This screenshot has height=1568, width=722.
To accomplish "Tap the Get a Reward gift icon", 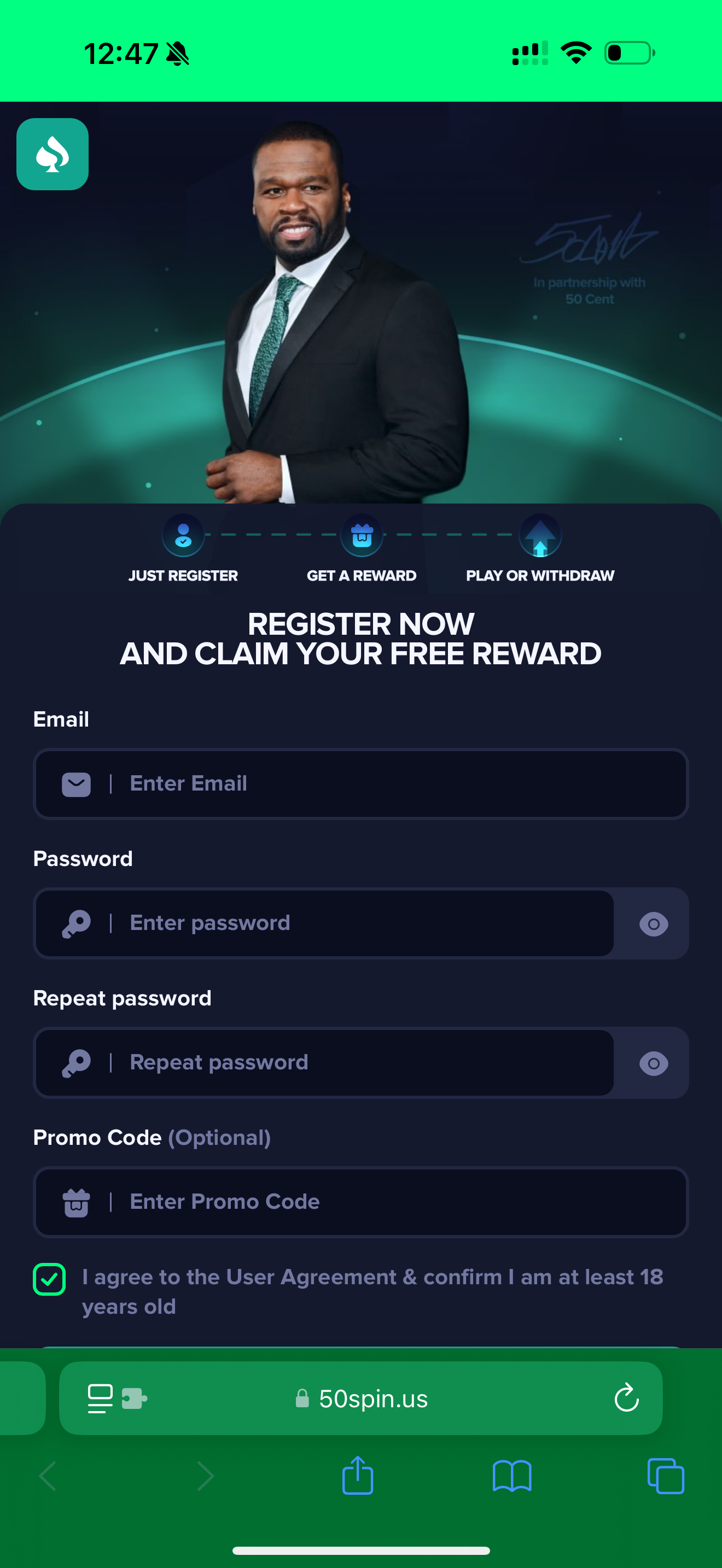I will tap(362, 536).
